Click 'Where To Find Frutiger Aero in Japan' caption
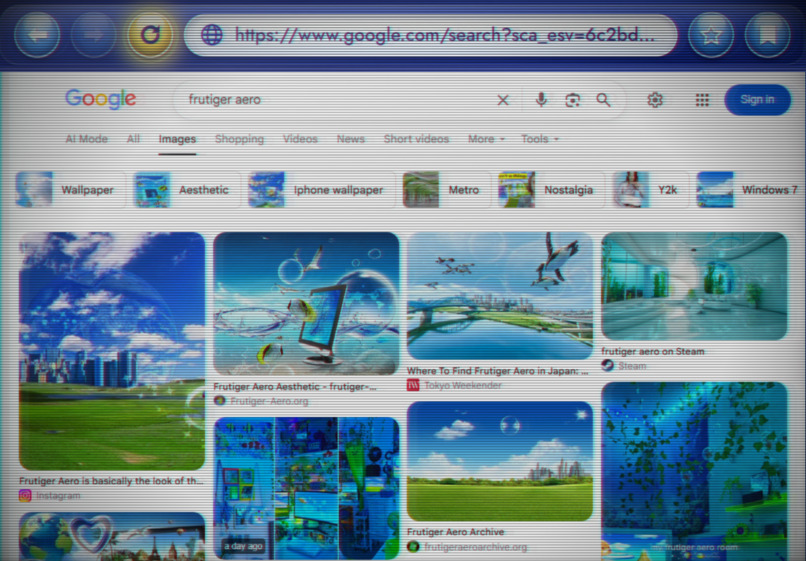Image resolution: width=806 pixels, height=561 pixels. point(497,371)
